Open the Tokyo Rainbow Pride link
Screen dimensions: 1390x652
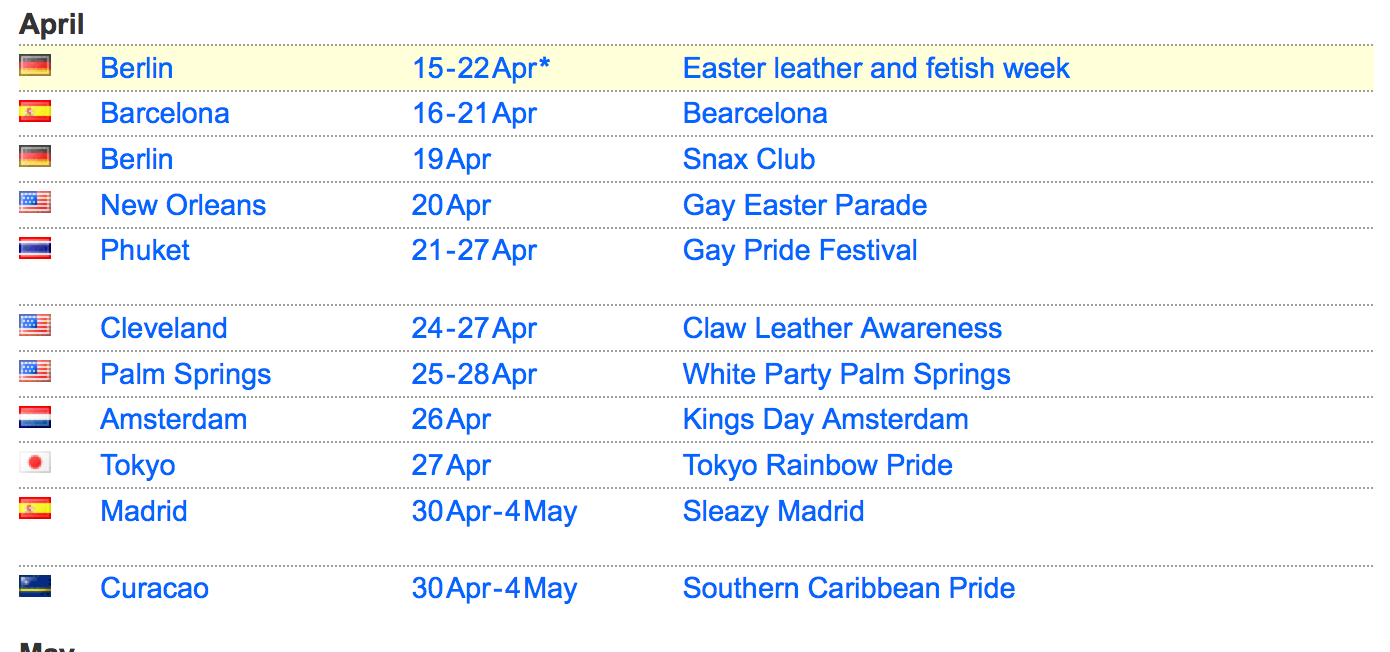pyautogui.click(x=817, y=465)
